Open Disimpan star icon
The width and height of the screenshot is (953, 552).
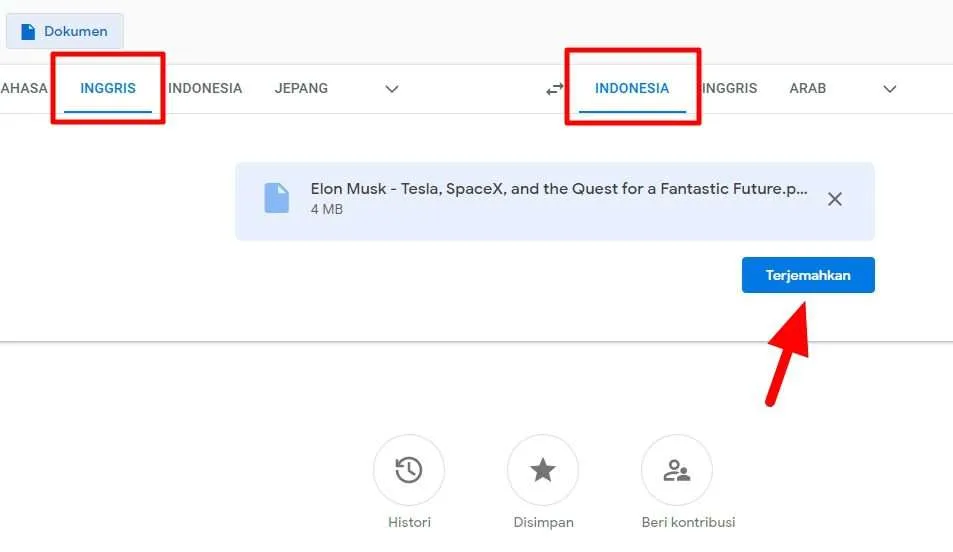[x=543, y=470]
